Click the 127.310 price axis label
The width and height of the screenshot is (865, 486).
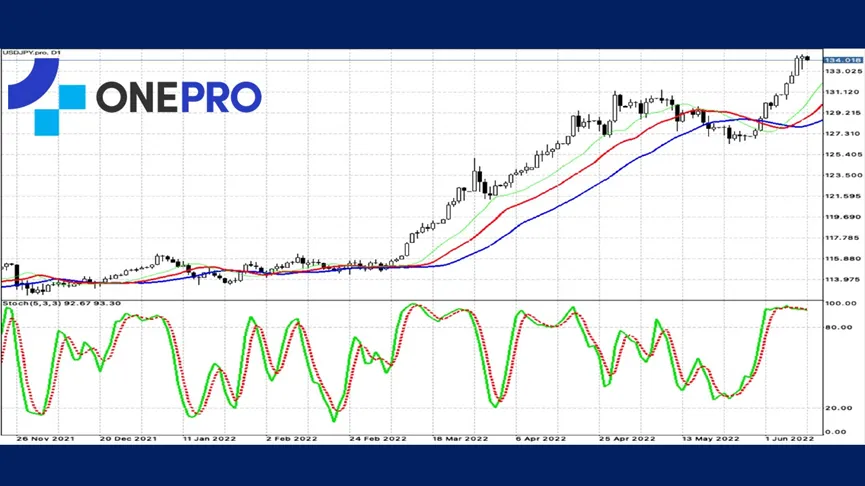tap(843, 133)
